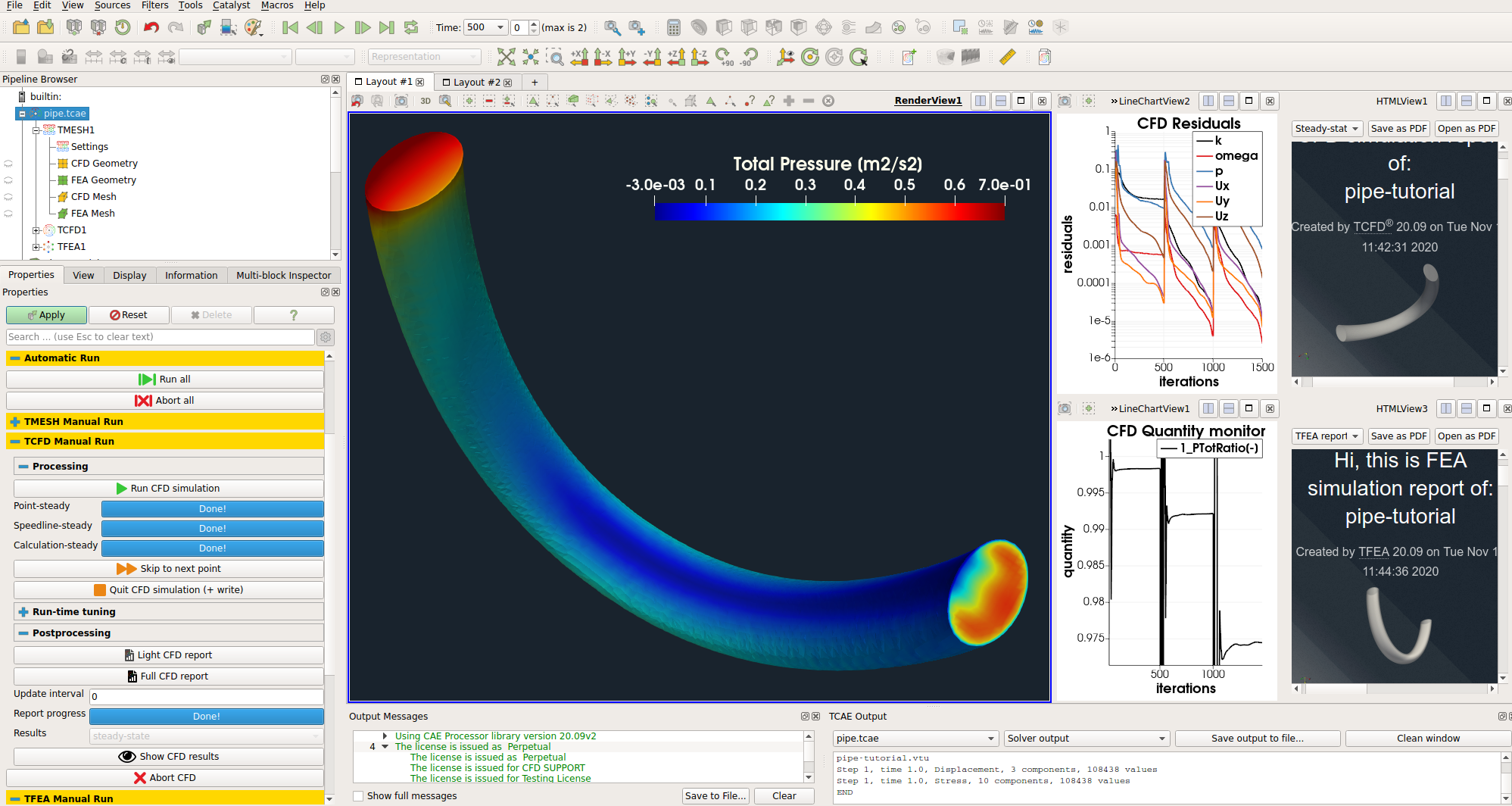Viewport: 1512px width, 806px height.
Task: Select the Zoom to Box tool
Action: (x=555, y=57)
